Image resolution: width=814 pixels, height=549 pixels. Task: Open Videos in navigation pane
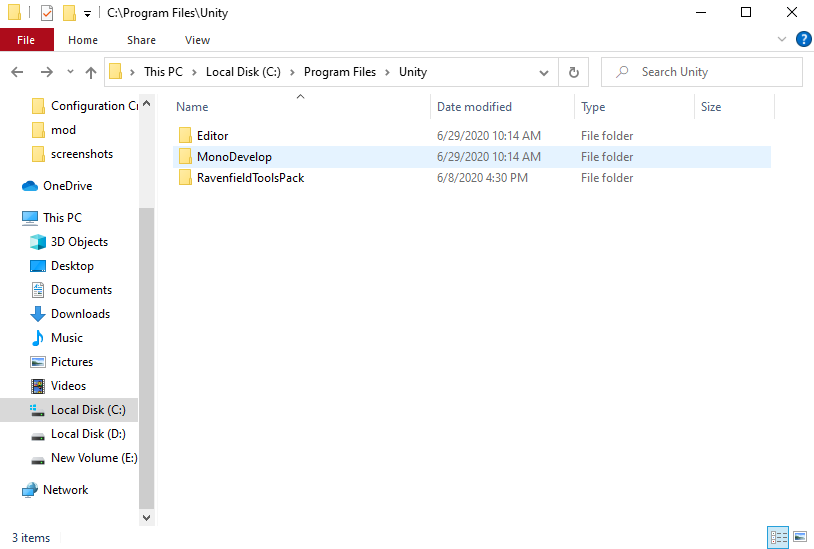58,386
